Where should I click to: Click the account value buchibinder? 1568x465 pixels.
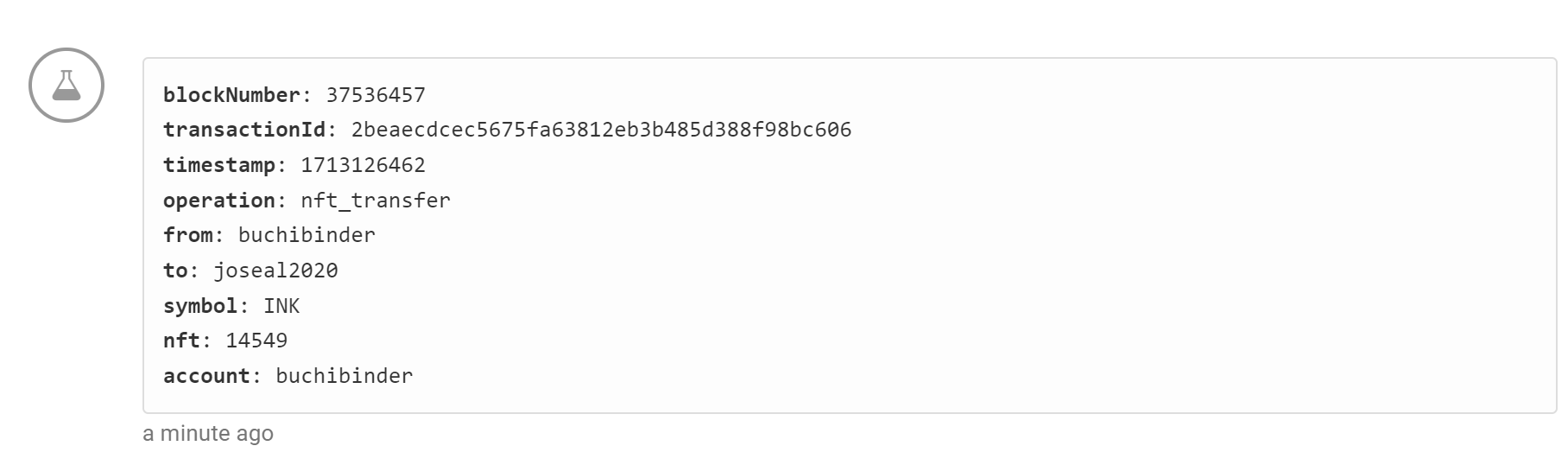(x=345, y=376)
